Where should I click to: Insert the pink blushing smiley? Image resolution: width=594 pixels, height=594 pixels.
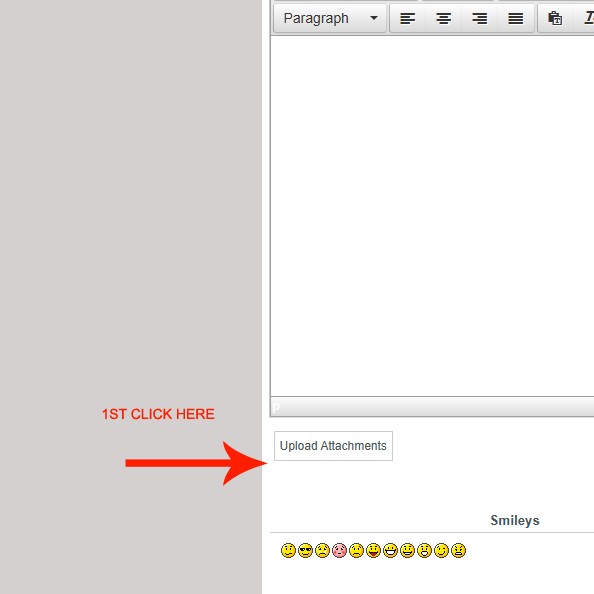click(x=339, y=550)
